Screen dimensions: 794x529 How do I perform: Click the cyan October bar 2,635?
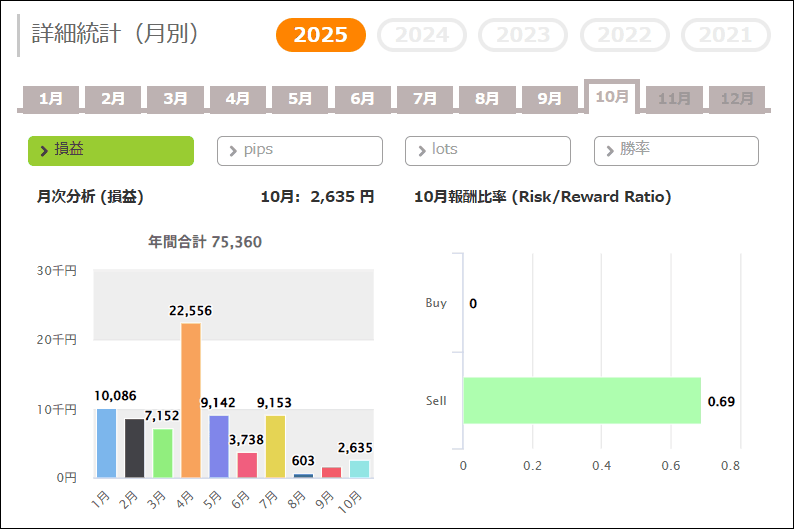(x=359, y=469)
